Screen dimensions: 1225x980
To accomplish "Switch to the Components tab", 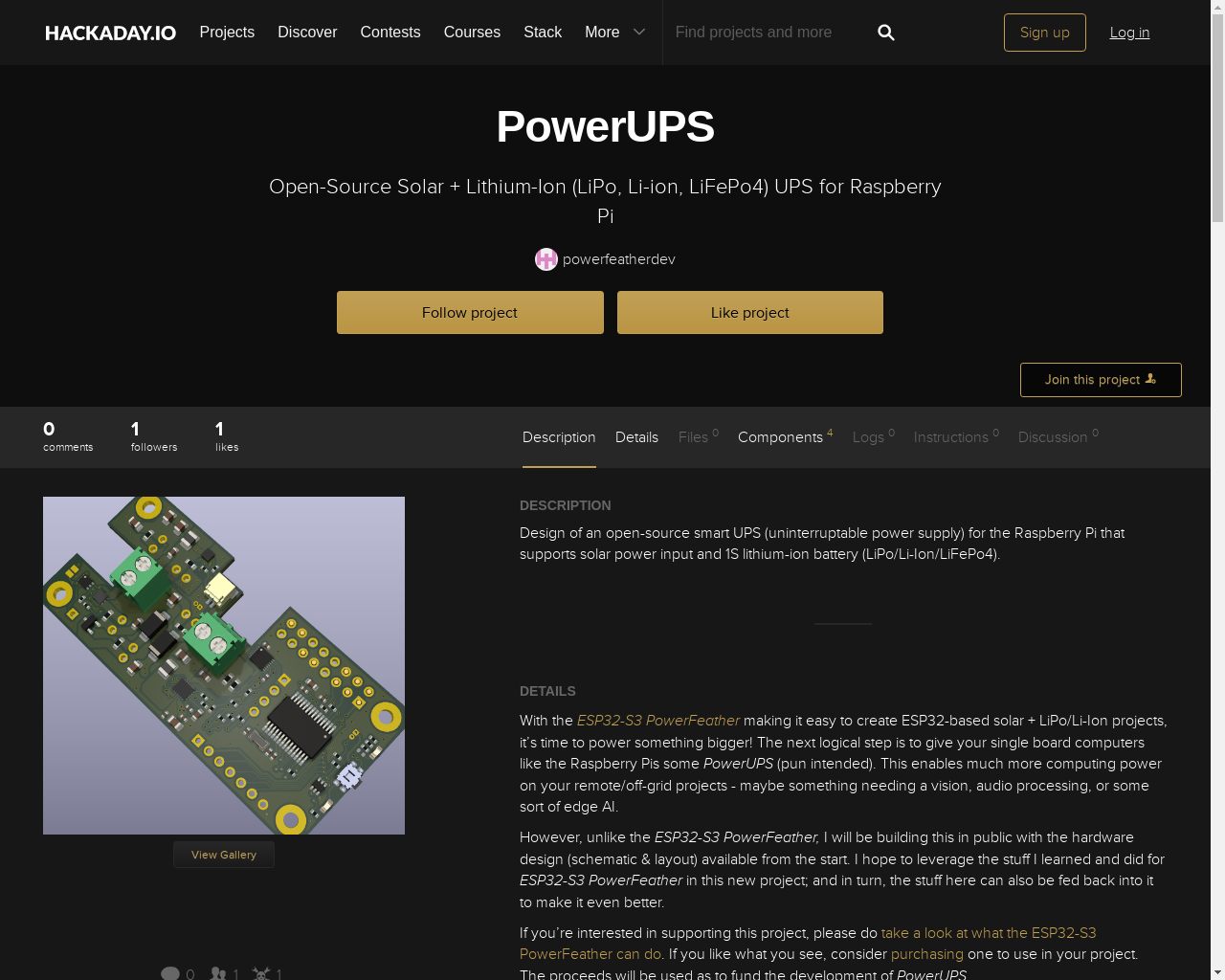I will pyautogui.click(x=785, y=436).
